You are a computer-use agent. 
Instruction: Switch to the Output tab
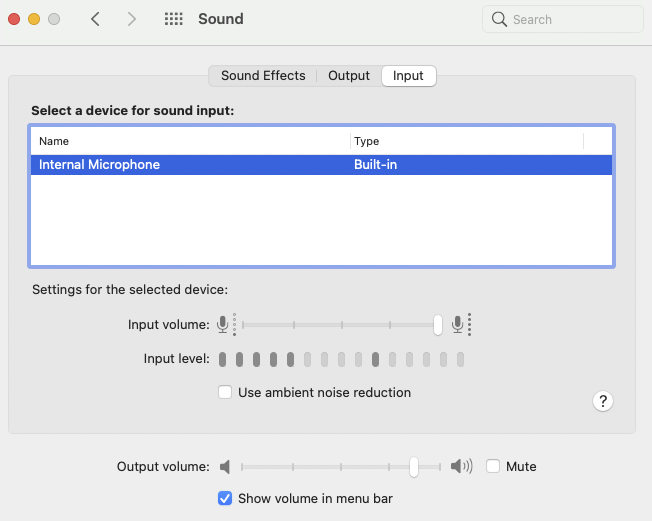click(x=349, y=76)
